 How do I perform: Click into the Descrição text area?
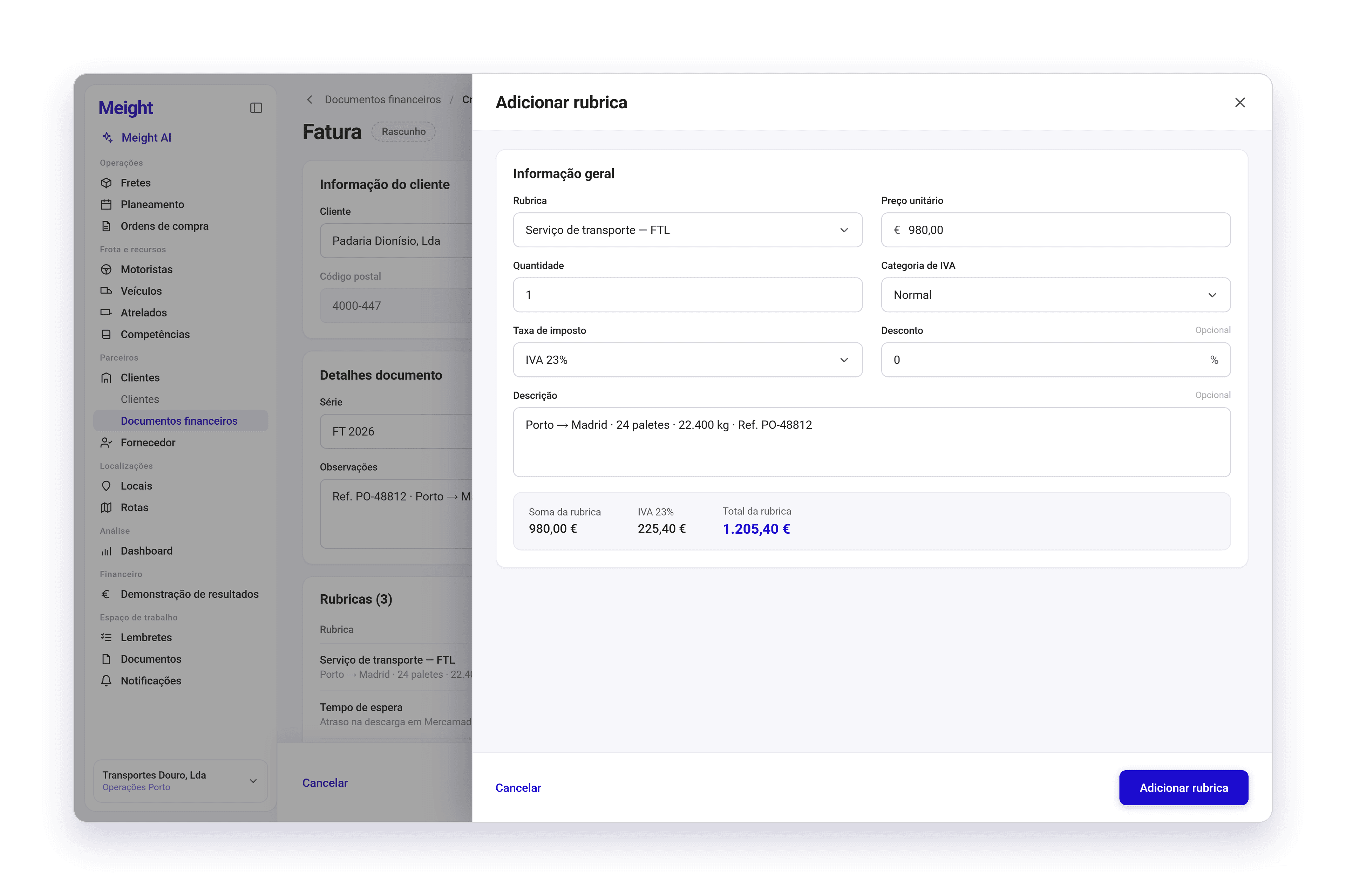coord(872,442)
